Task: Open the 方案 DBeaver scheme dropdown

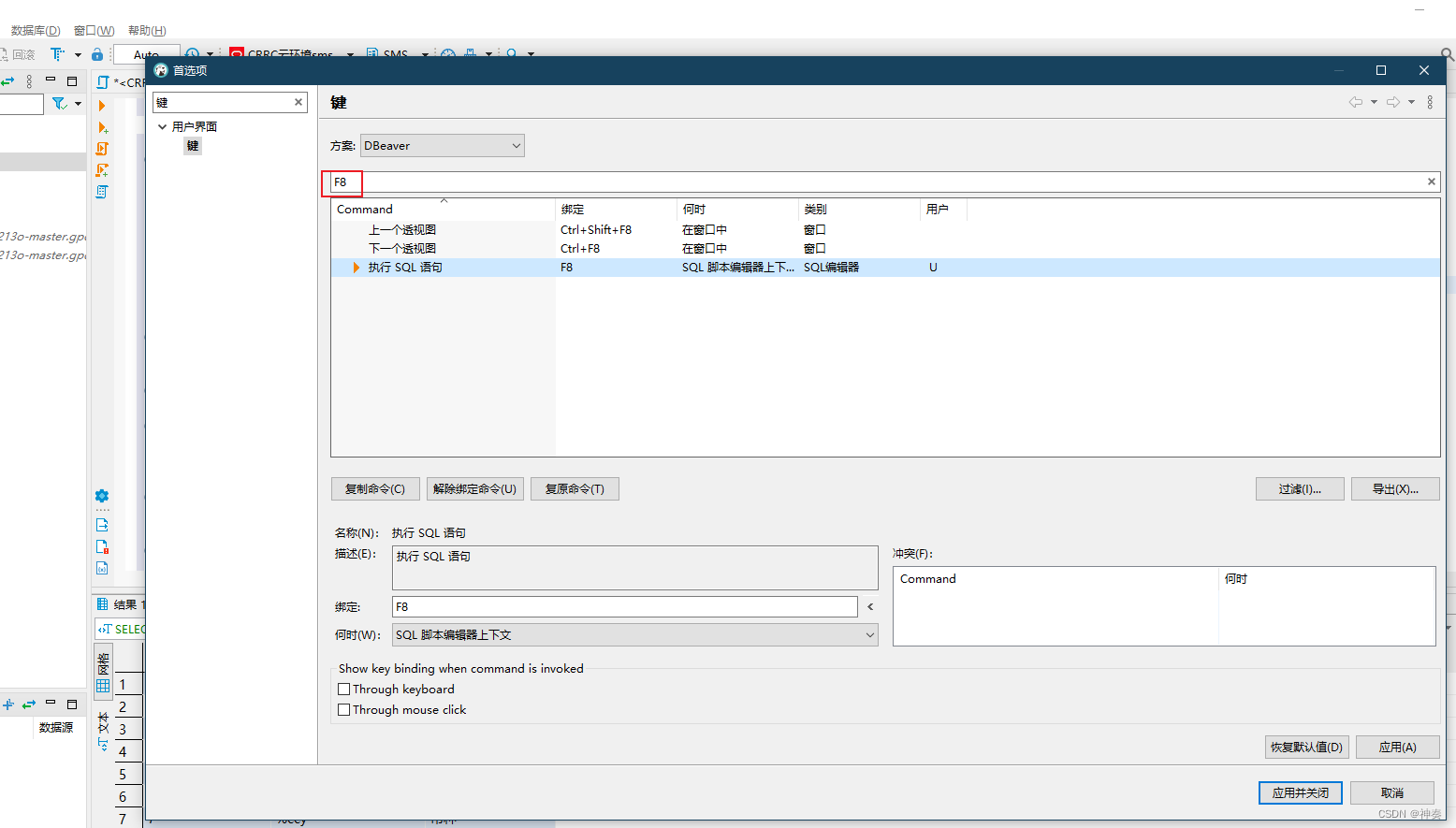Action: coord(442,145)
